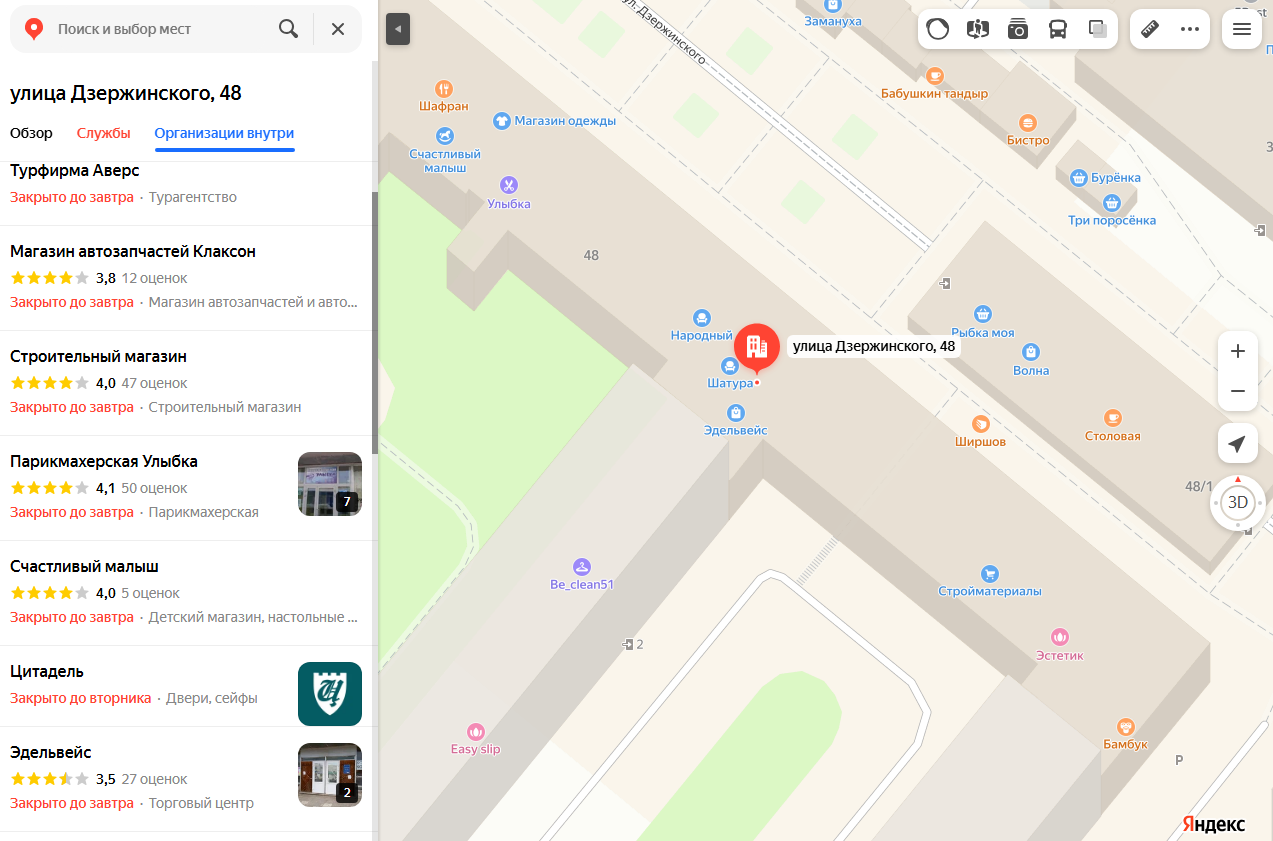Switch to Службы tab
Viewport: 1273px width, 841px height.
coord(104,133)
